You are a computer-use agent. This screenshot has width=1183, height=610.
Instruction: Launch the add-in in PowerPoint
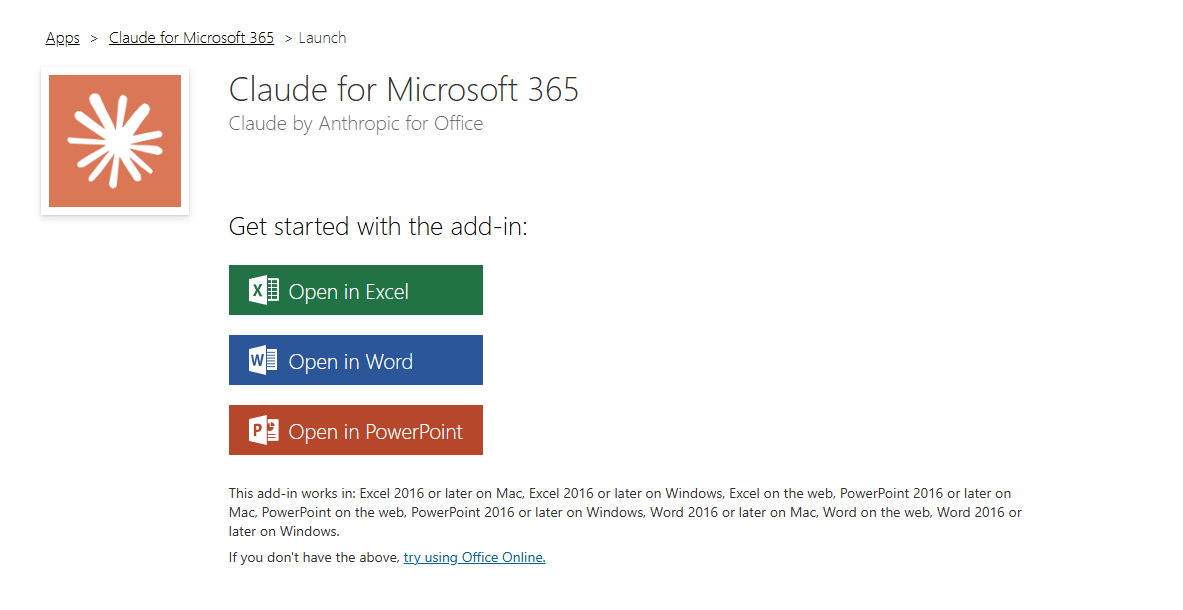(x=355, y=430)
